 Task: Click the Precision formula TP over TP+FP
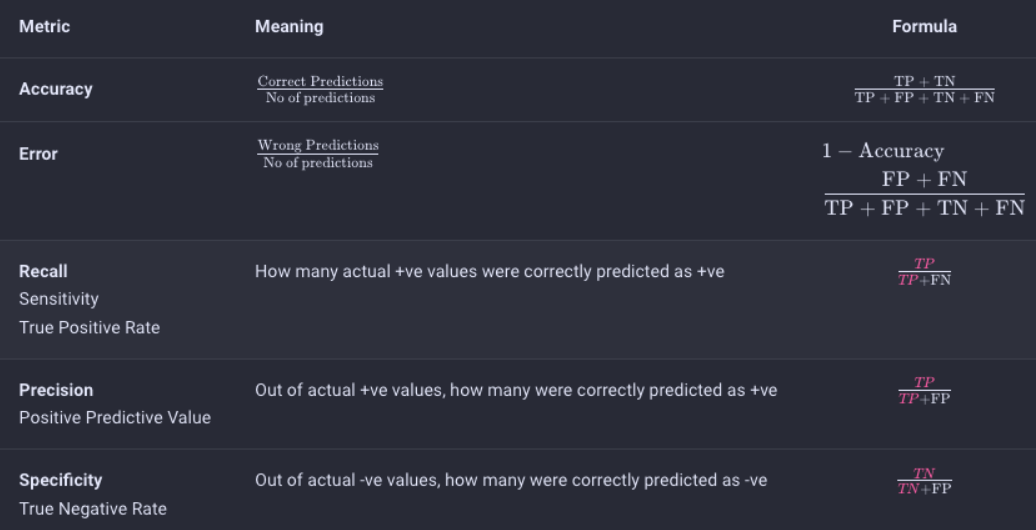(x=924, y=391)
